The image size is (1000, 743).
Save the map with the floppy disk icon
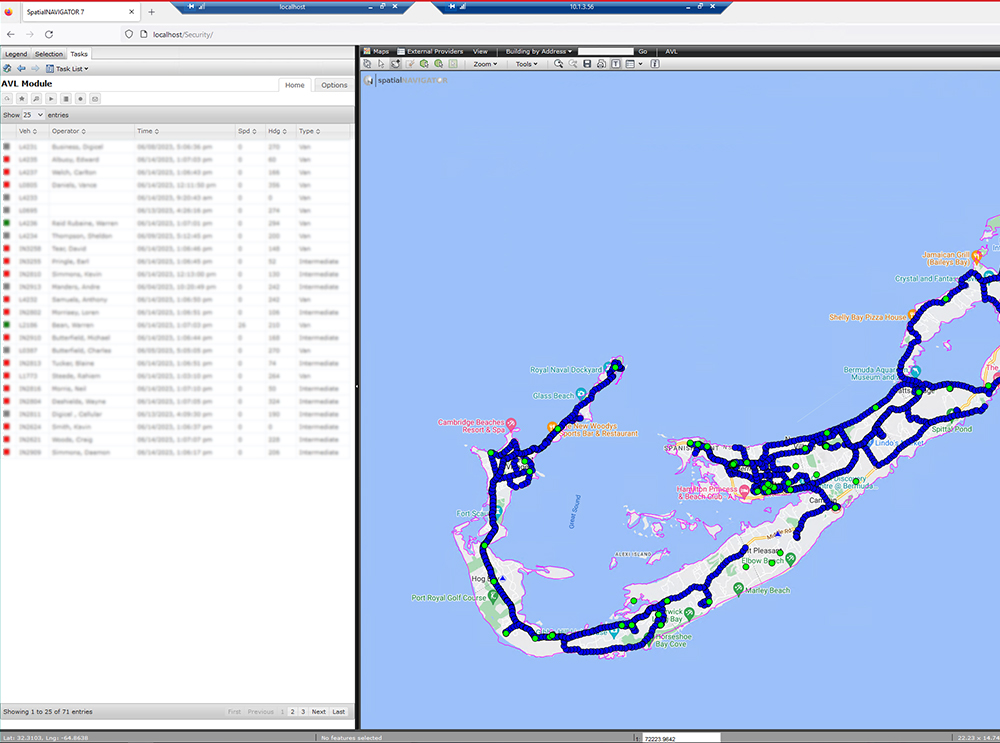coord(587,64)
